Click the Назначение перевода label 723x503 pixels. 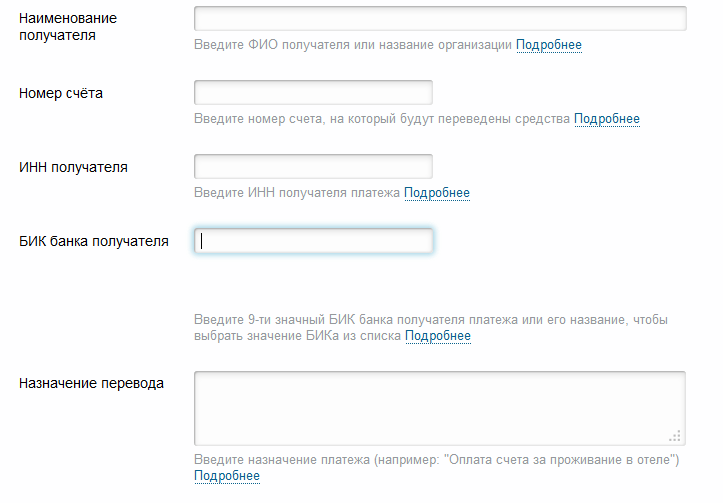click(x=92, y=383)
